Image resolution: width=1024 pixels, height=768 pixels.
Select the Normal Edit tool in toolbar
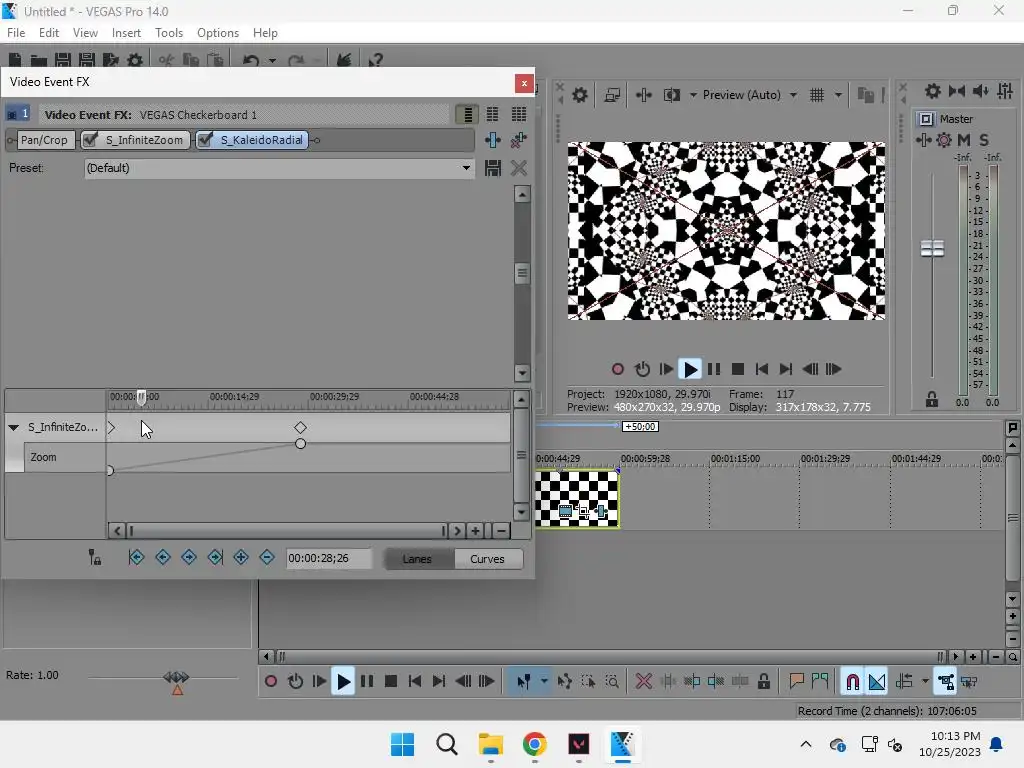click(x=523, y=682)
